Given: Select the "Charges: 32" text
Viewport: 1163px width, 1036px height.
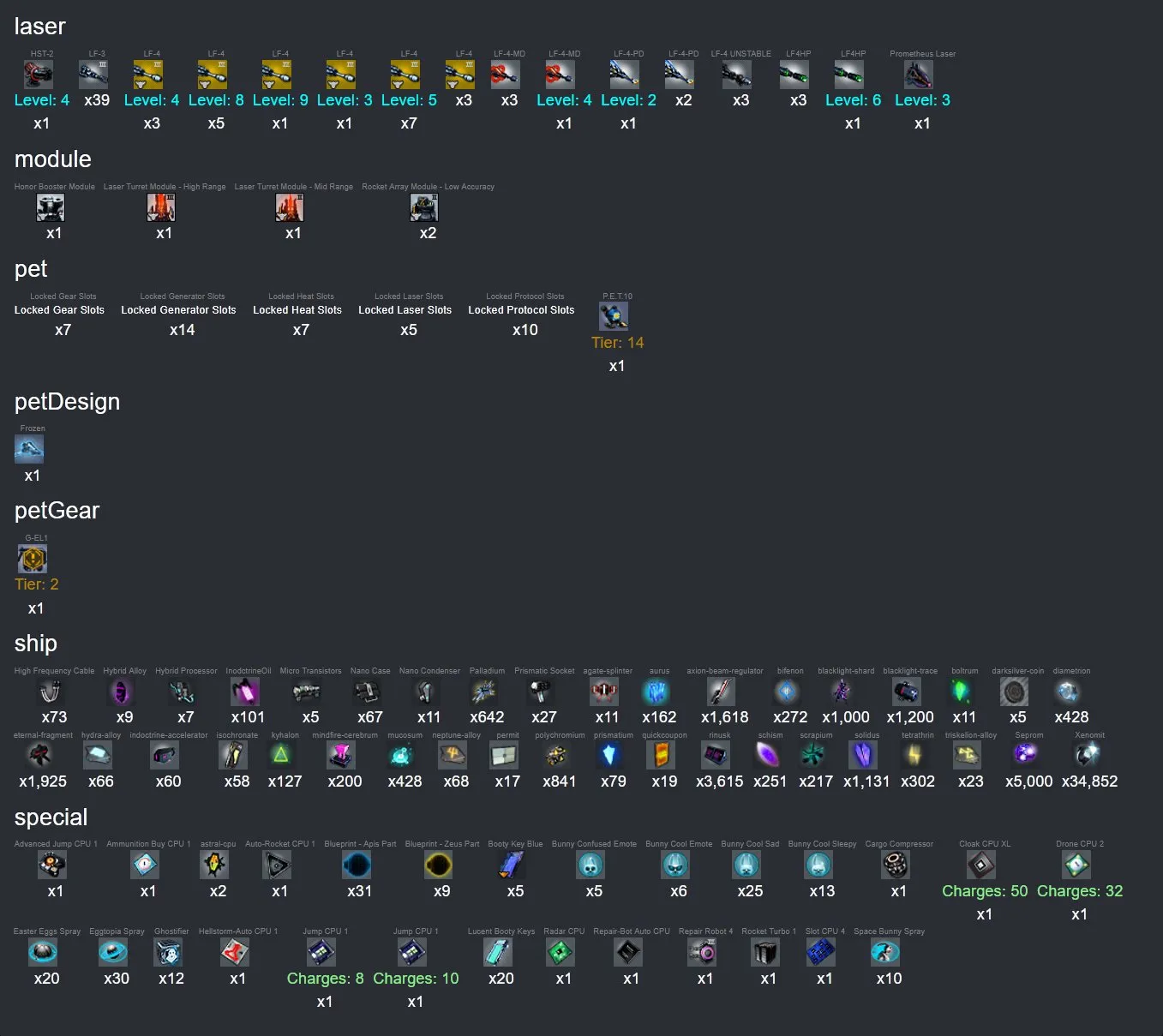Looking at the screenshot, I should (1080, 891).
